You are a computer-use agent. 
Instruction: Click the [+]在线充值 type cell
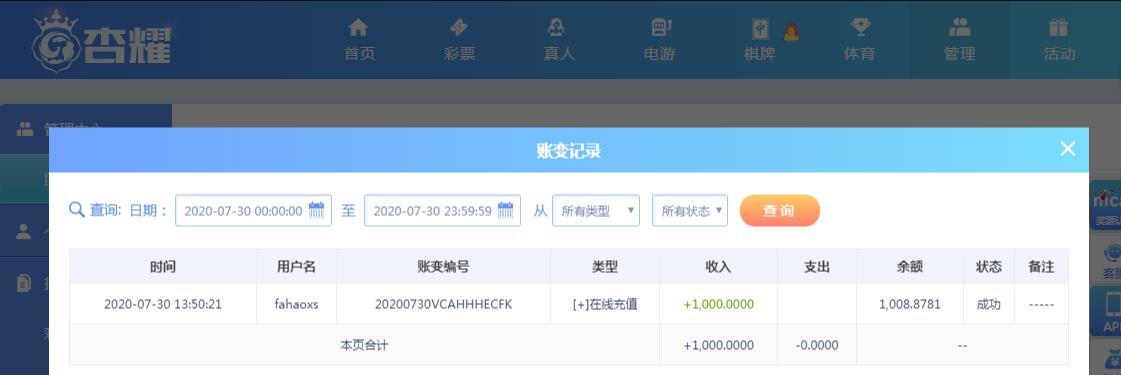(x=605, y=304)
